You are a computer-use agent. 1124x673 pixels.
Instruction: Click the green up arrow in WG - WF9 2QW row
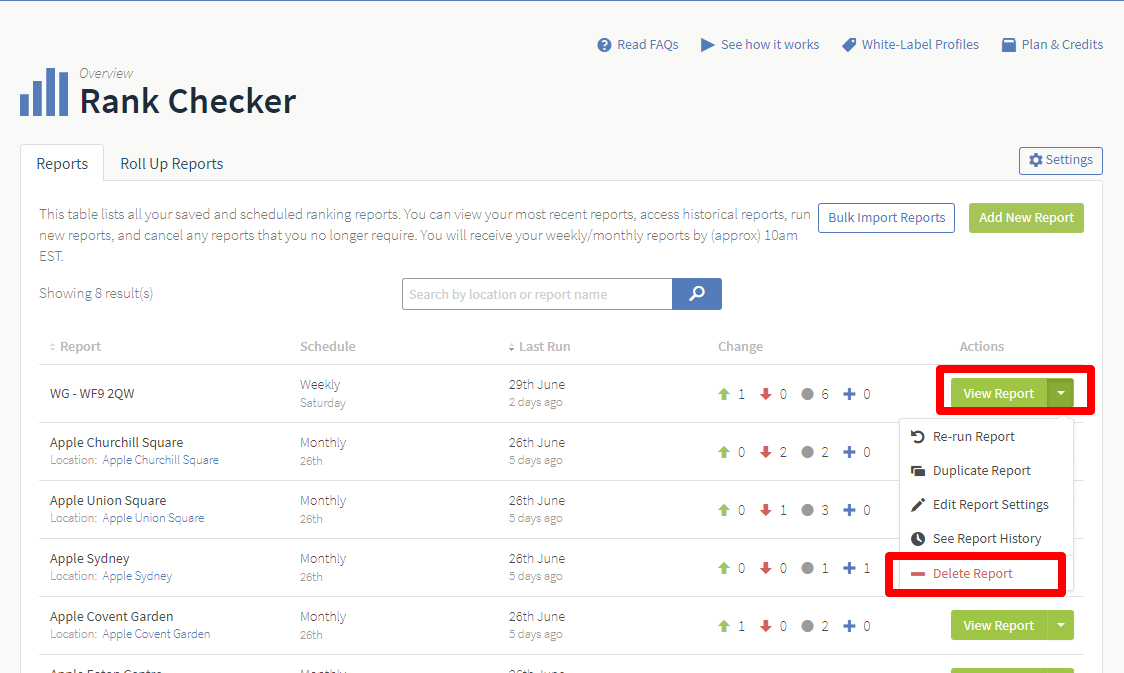pos(724,394)
